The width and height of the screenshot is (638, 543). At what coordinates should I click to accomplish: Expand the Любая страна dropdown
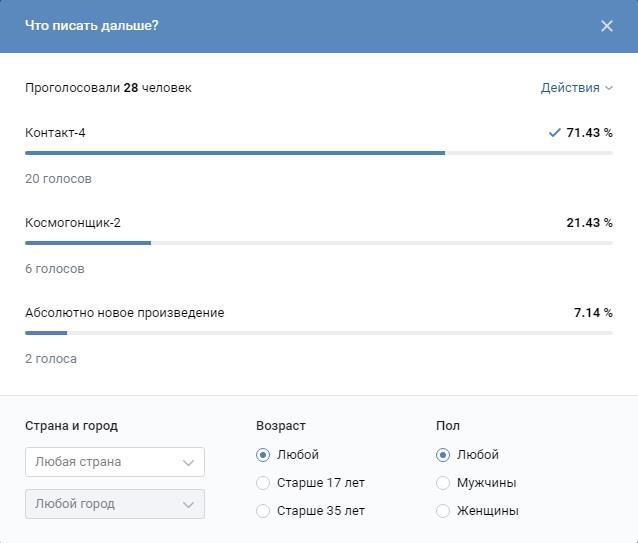(x=114, y=462)
